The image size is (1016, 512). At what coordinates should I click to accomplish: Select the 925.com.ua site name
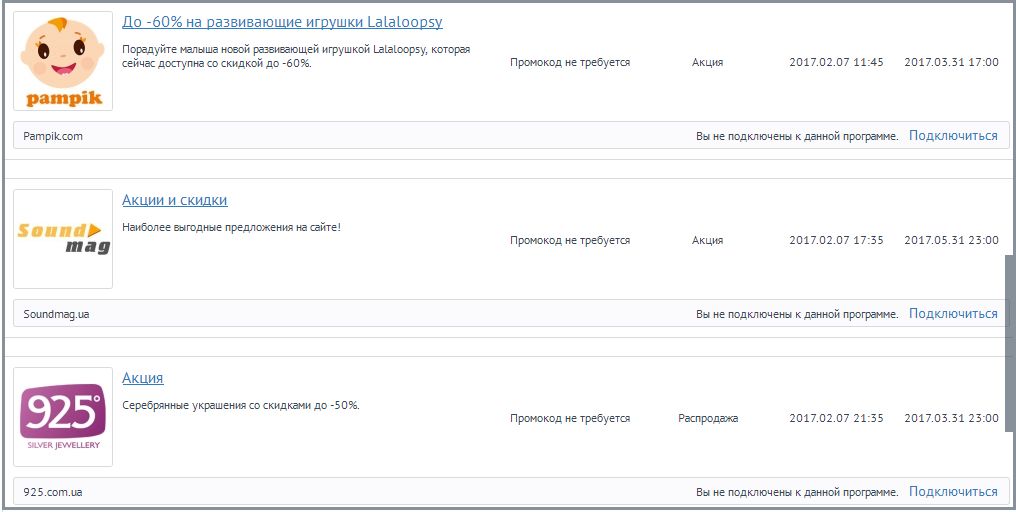(53, 492)
